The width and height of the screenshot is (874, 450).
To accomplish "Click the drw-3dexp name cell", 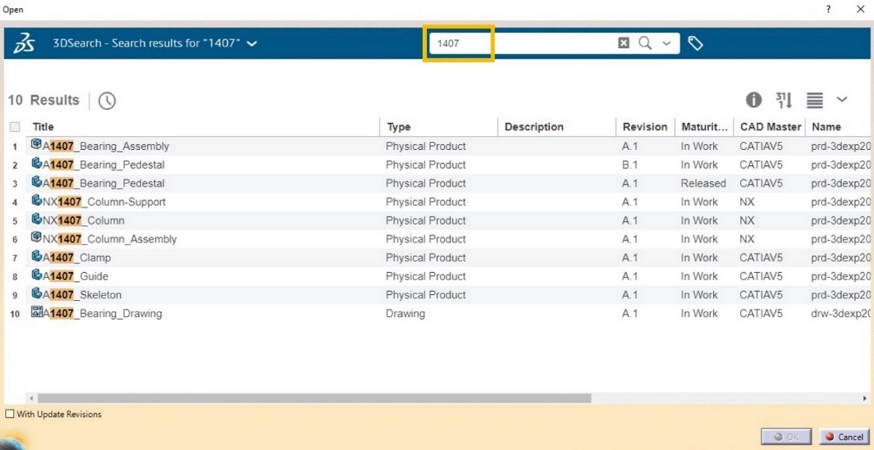I will point(841,313).
